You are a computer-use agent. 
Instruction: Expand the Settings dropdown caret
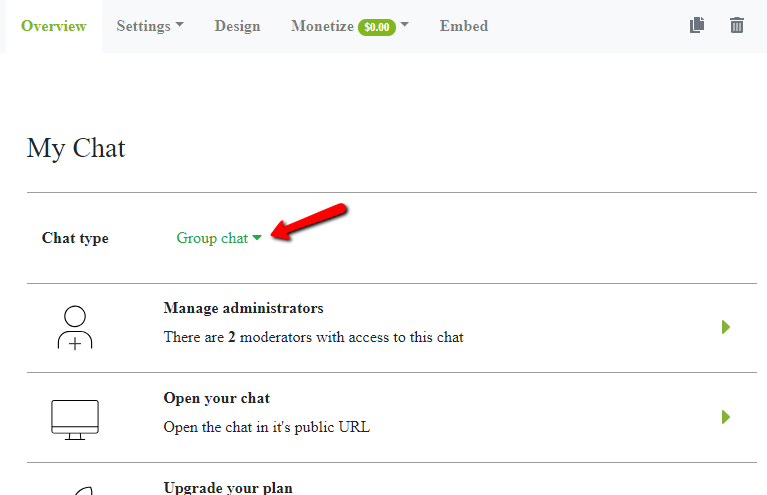point(180,26)
